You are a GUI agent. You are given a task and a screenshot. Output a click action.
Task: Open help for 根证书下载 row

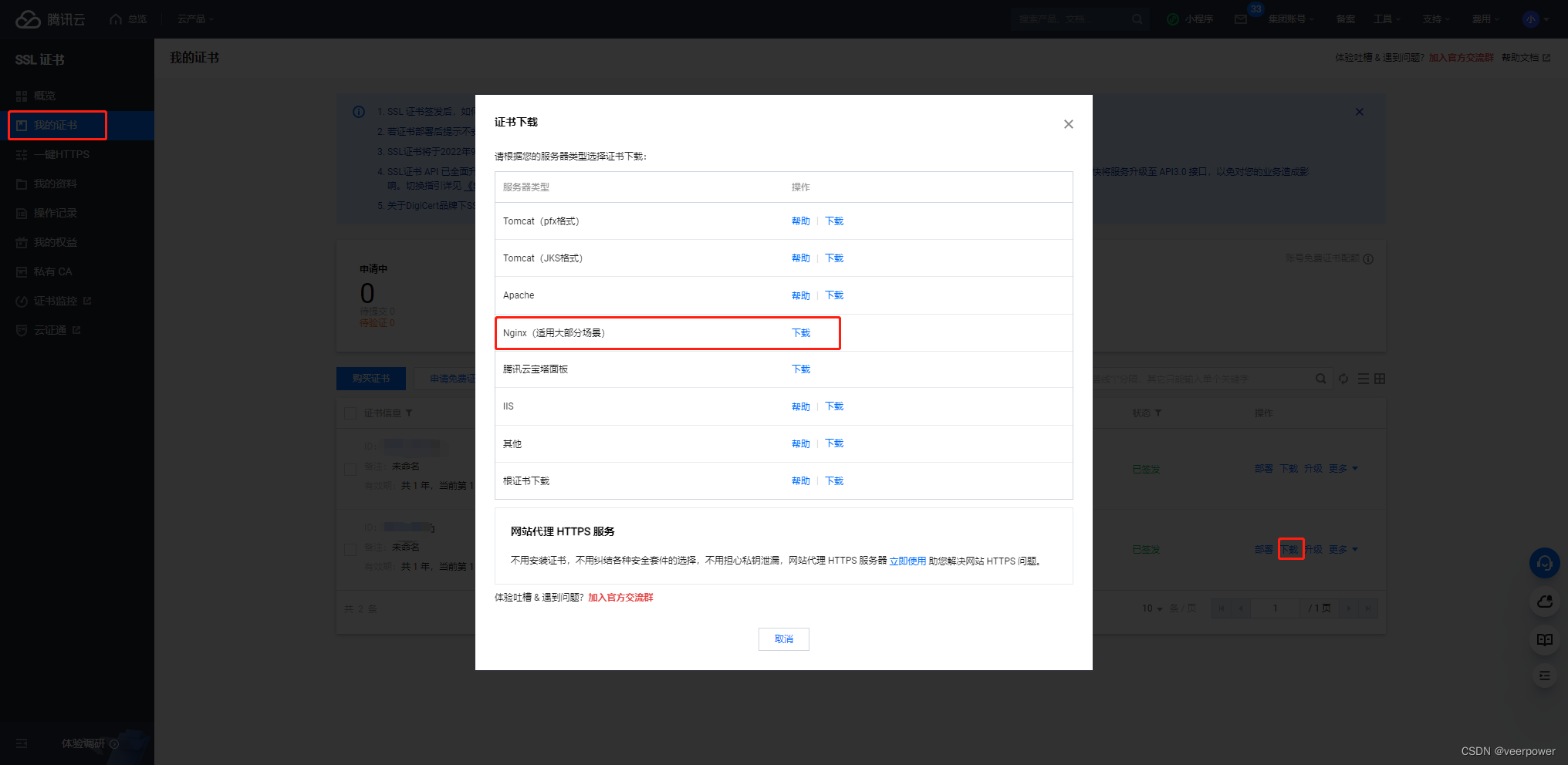click(x=801, y=481)
